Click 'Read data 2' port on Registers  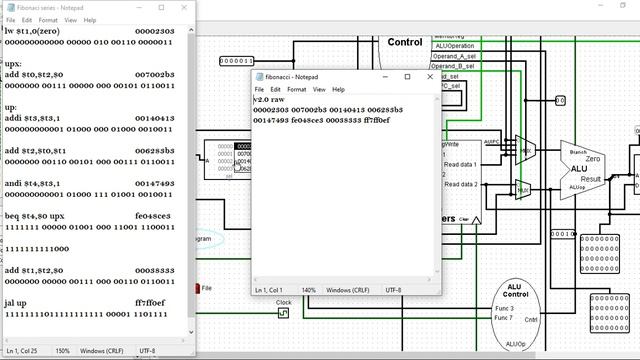[x=461, y=184]
